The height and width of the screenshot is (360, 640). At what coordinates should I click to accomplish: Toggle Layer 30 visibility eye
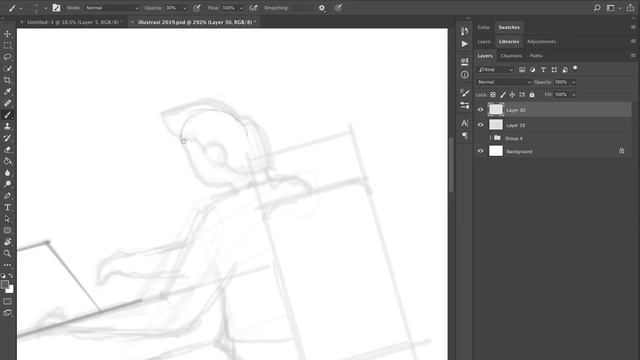coord(480,110)
